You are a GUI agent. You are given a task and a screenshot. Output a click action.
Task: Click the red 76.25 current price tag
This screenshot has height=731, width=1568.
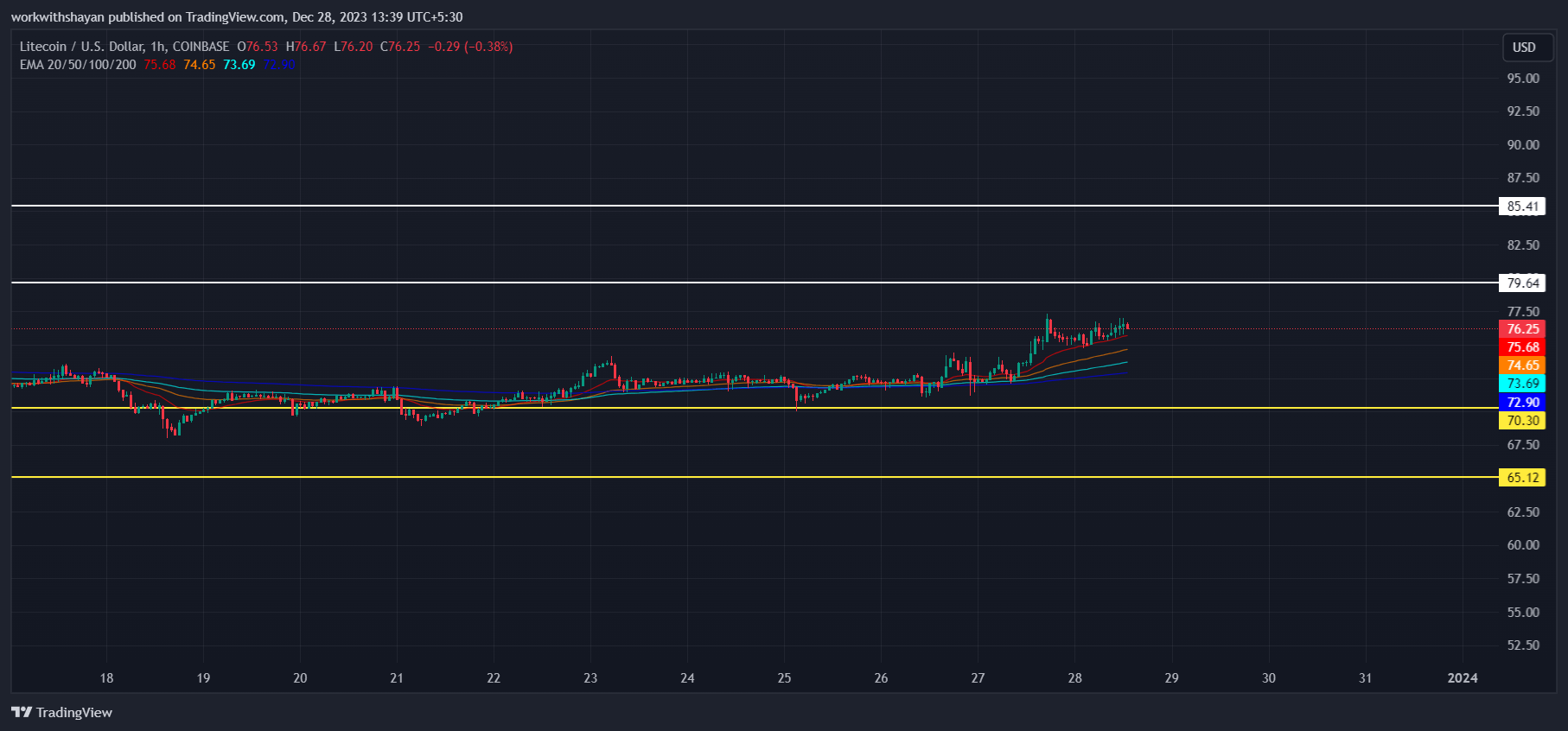[1522, 329]
